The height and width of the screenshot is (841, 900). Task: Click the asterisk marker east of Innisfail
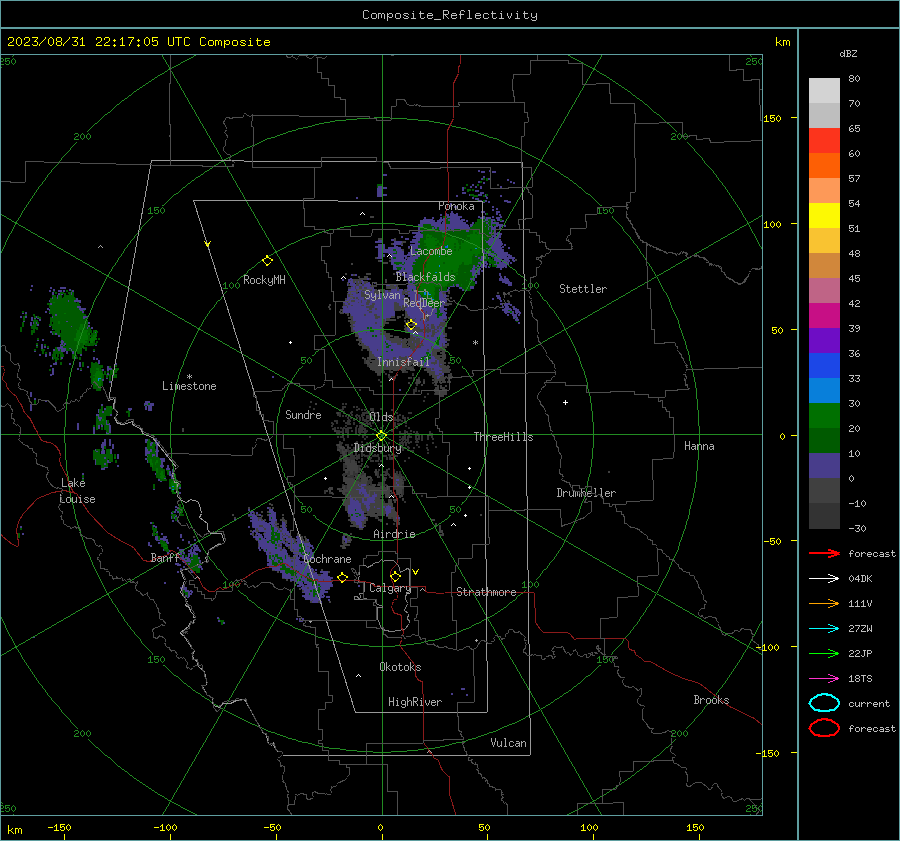(x=475, y=343)
